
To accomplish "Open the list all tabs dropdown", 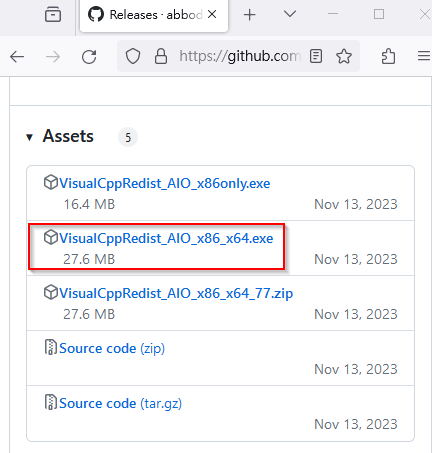I will (x=290, y=14).
